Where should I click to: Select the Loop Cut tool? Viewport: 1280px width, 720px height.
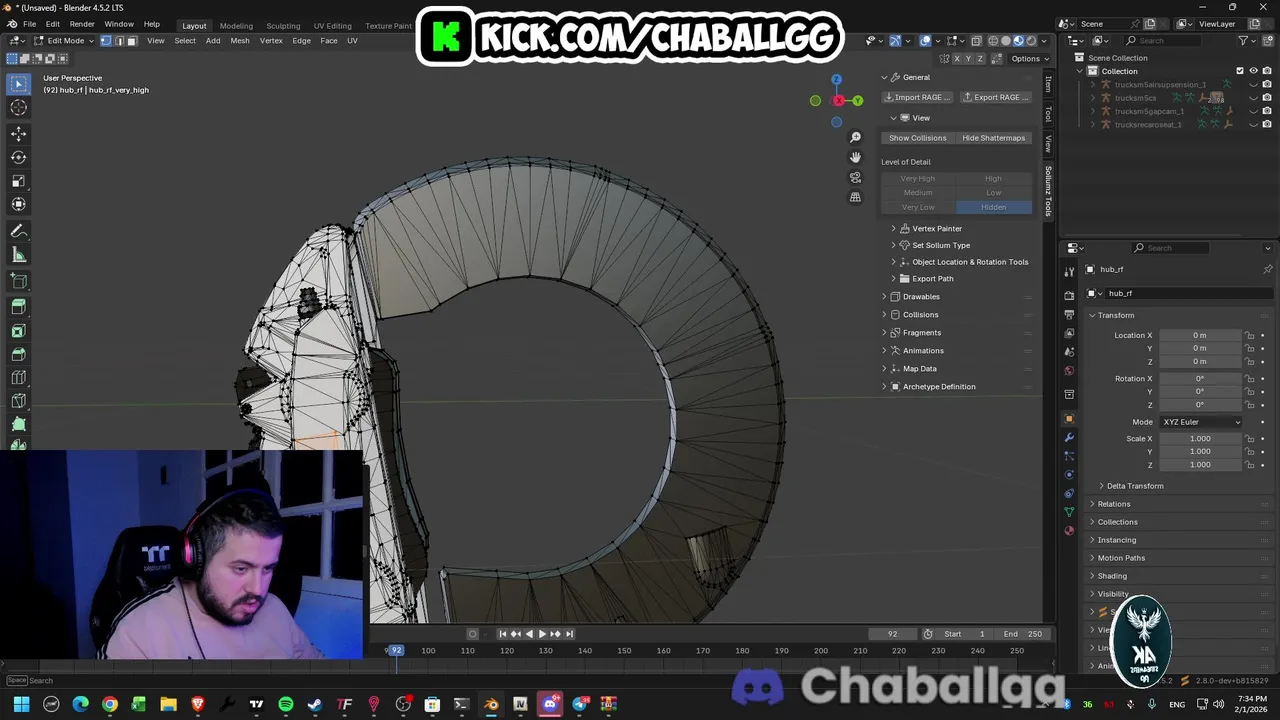tap(18, 377)
